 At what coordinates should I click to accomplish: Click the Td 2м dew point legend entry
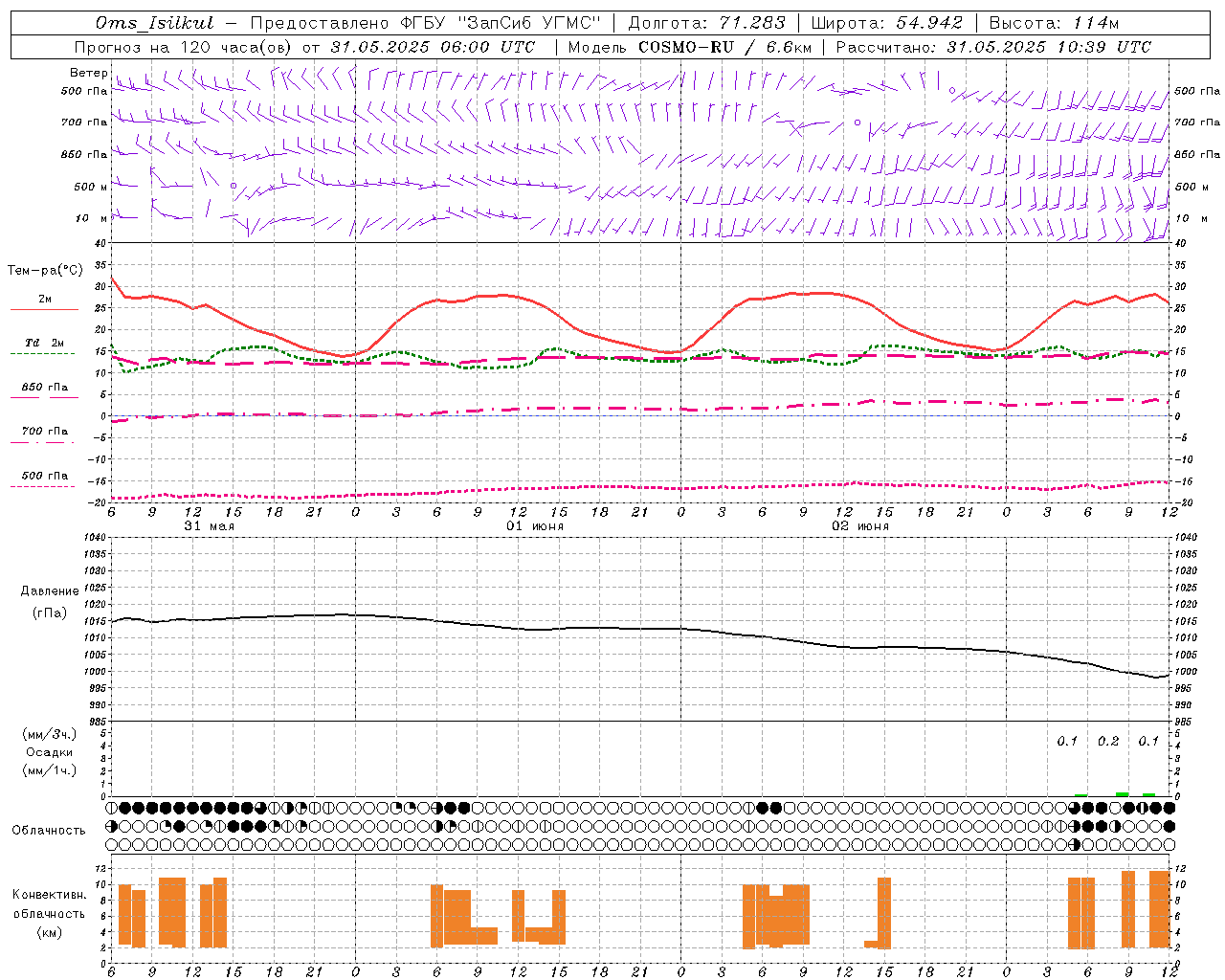(x=44, y=343)
